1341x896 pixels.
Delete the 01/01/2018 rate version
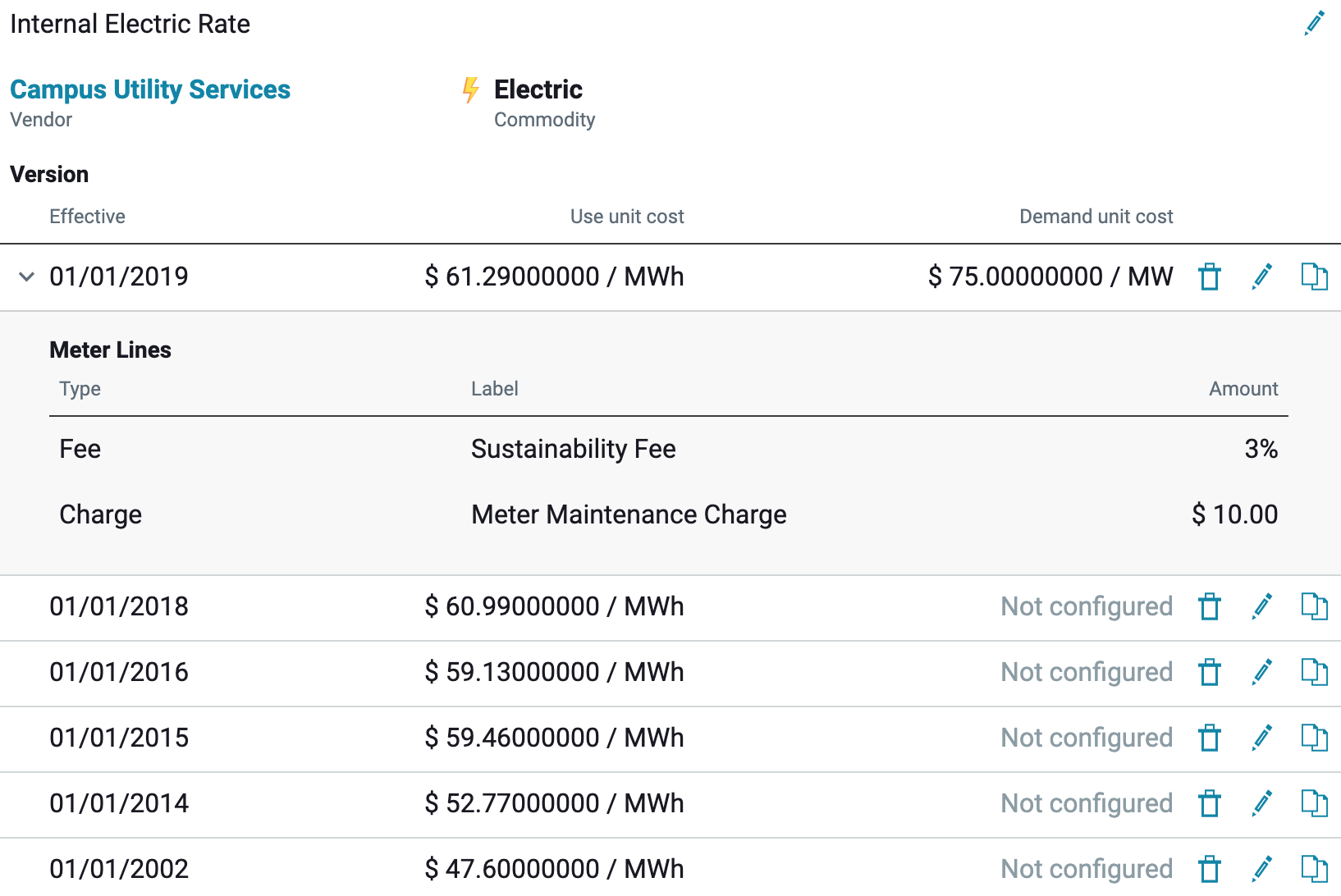[x=1209, y=607]
